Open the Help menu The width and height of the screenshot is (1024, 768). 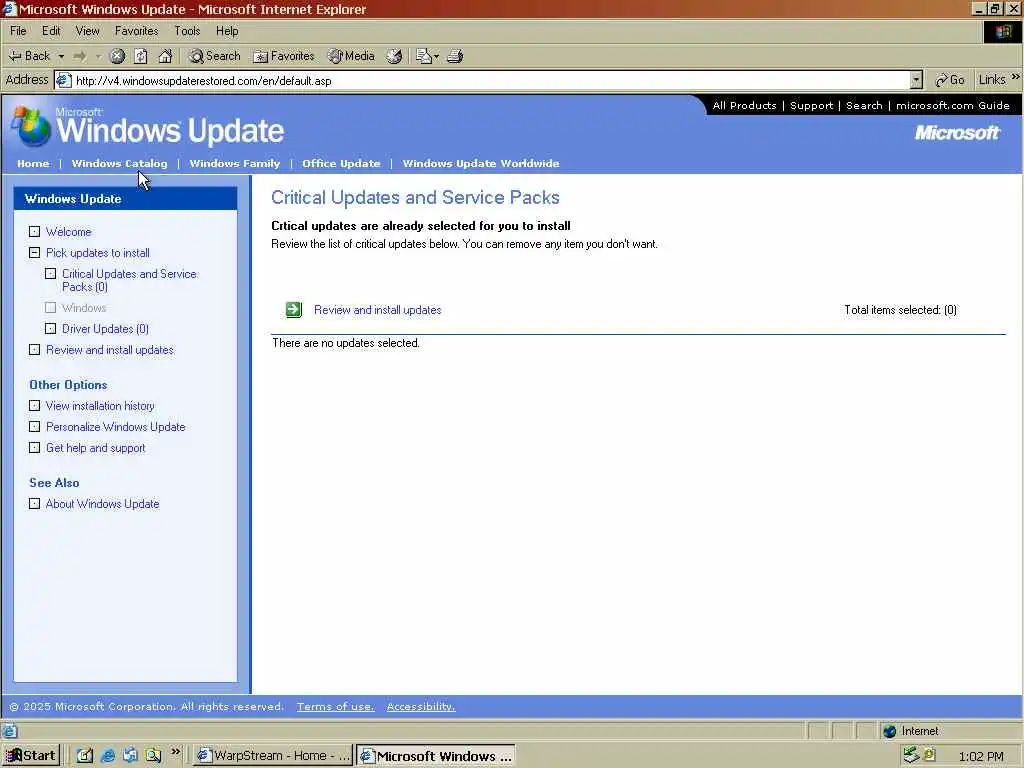[227, 31]
